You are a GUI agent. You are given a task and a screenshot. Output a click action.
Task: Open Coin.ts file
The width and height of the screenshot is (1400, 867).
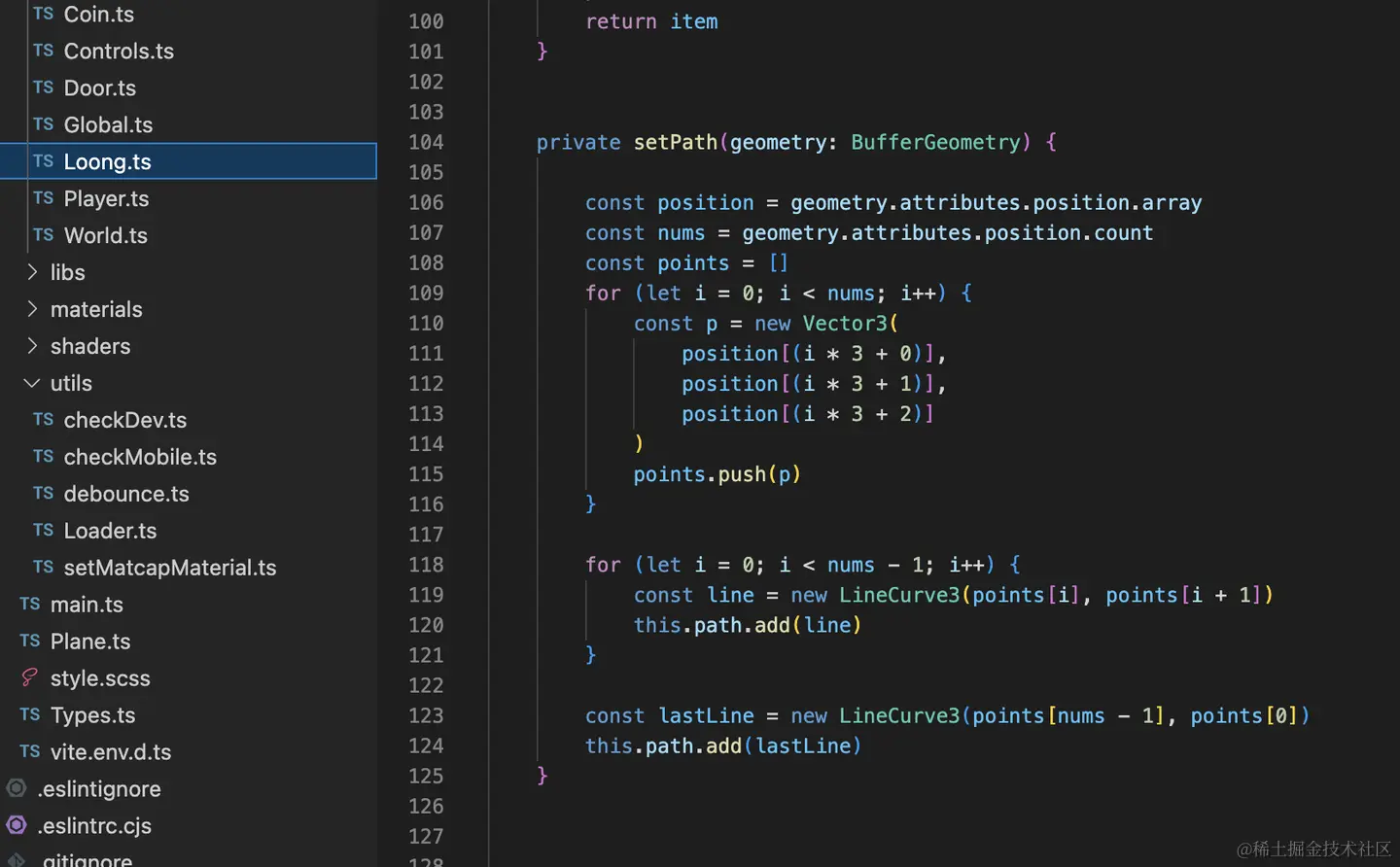[x=98, y=15]
